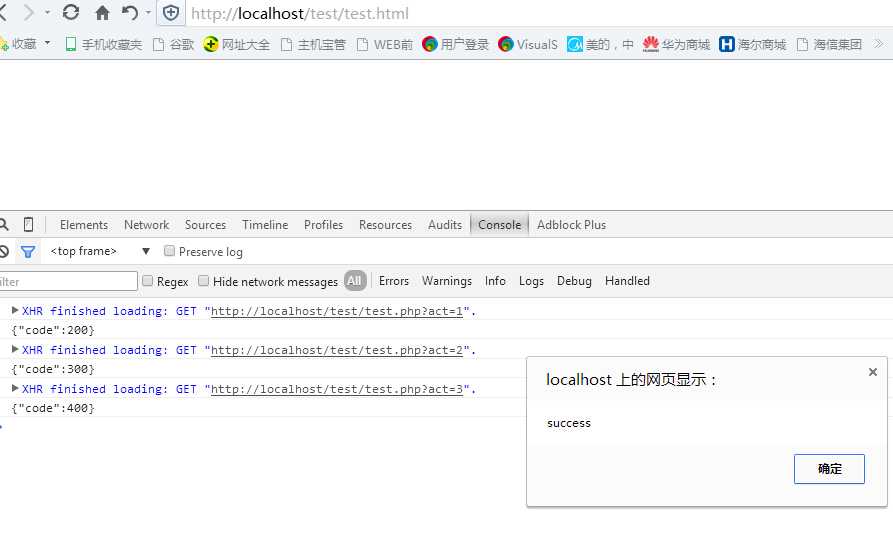Click the undo arrow icon in toolbar
The image size is (893, 543).
click(130, 13)
